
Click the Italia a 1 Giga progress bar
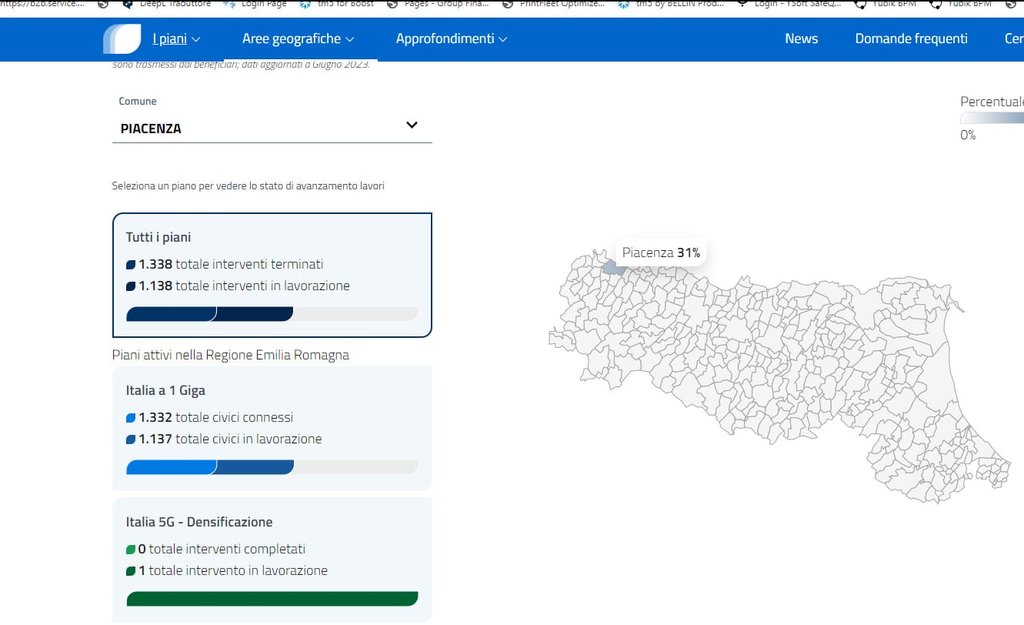pos(272,467)
